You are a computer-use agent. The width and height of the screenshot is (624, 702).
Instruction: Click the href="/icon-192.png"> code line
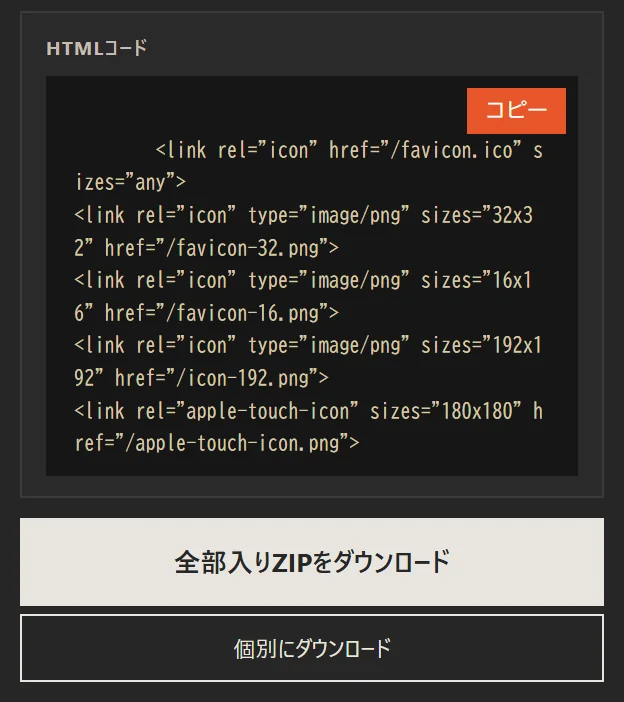point(201,378)
